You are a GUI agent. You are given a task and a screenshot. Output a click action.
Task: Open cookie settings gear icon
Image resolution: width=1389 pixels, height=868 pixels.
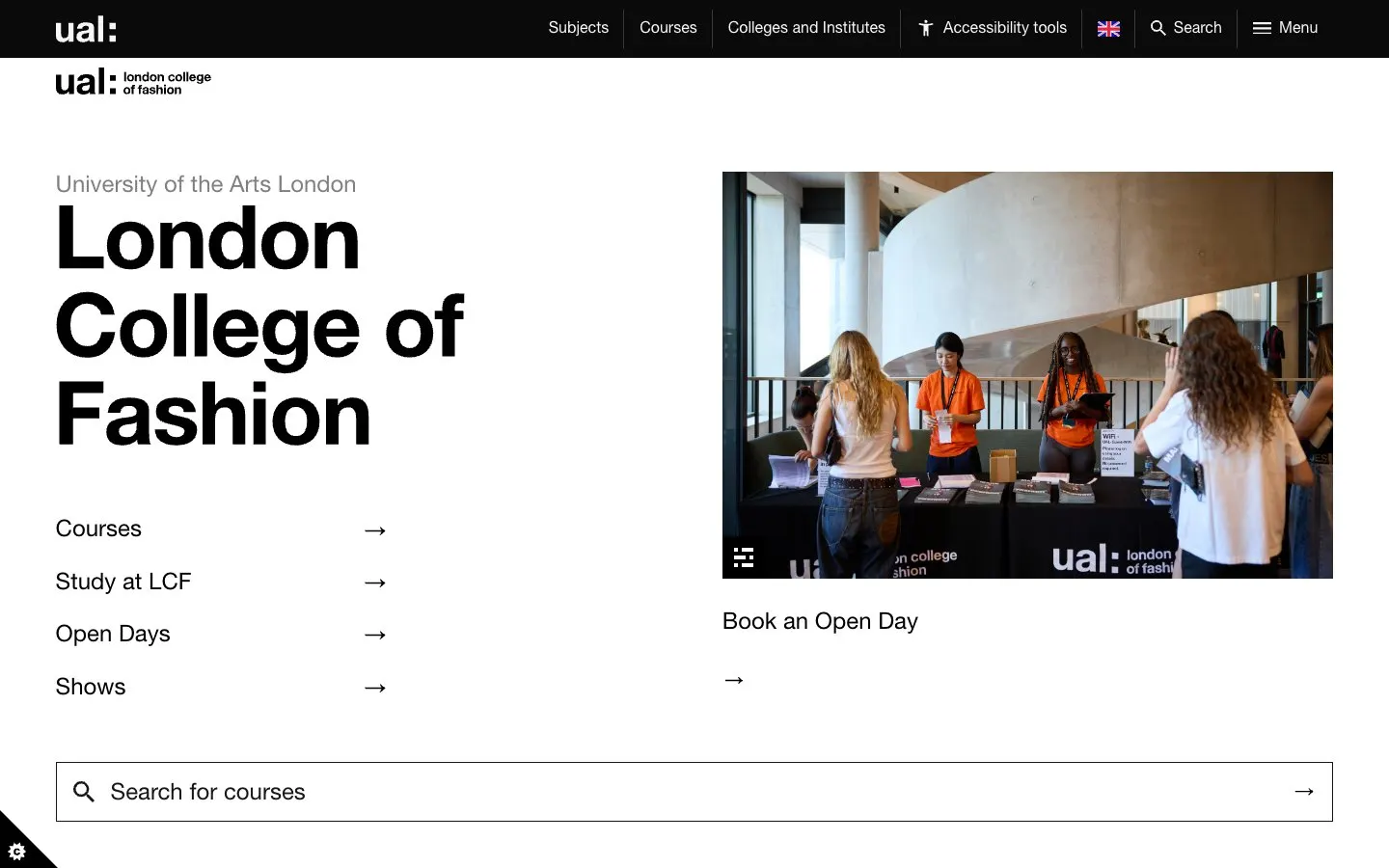[x=16, y=851]
